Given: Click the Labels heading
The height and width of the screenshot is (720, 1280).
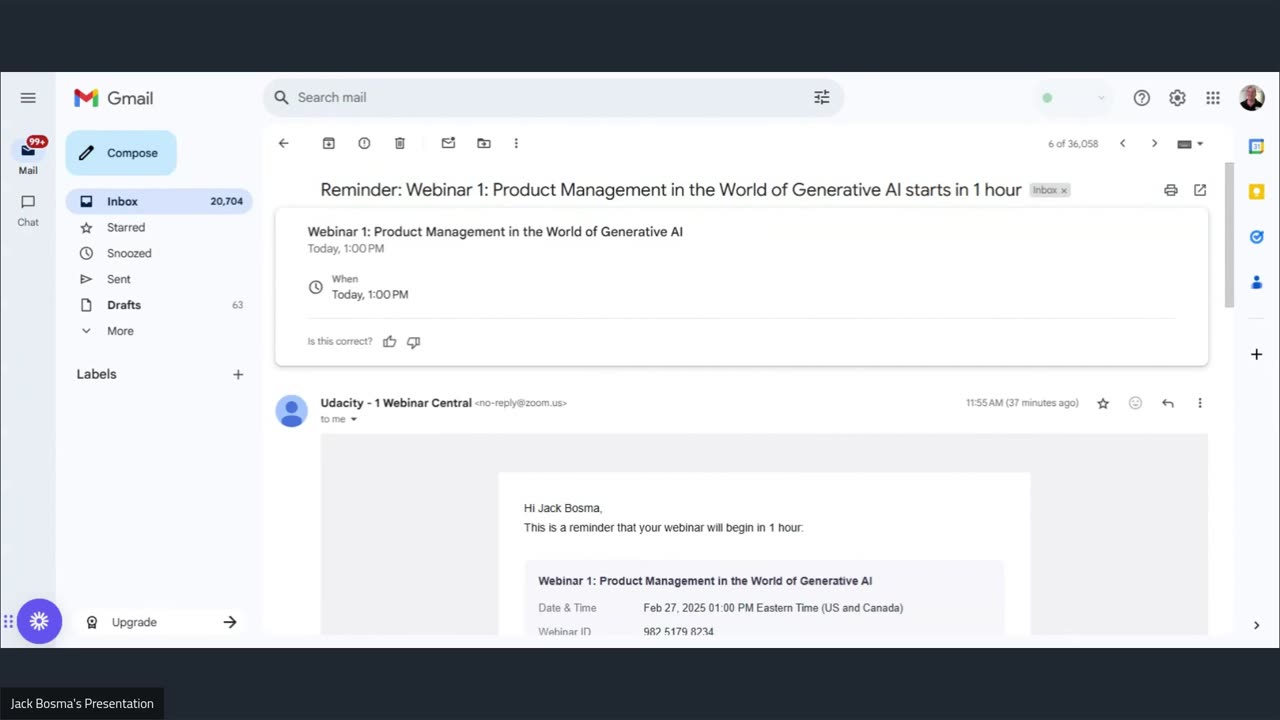Looking at the screenshot, I should (x=97, y=374).
